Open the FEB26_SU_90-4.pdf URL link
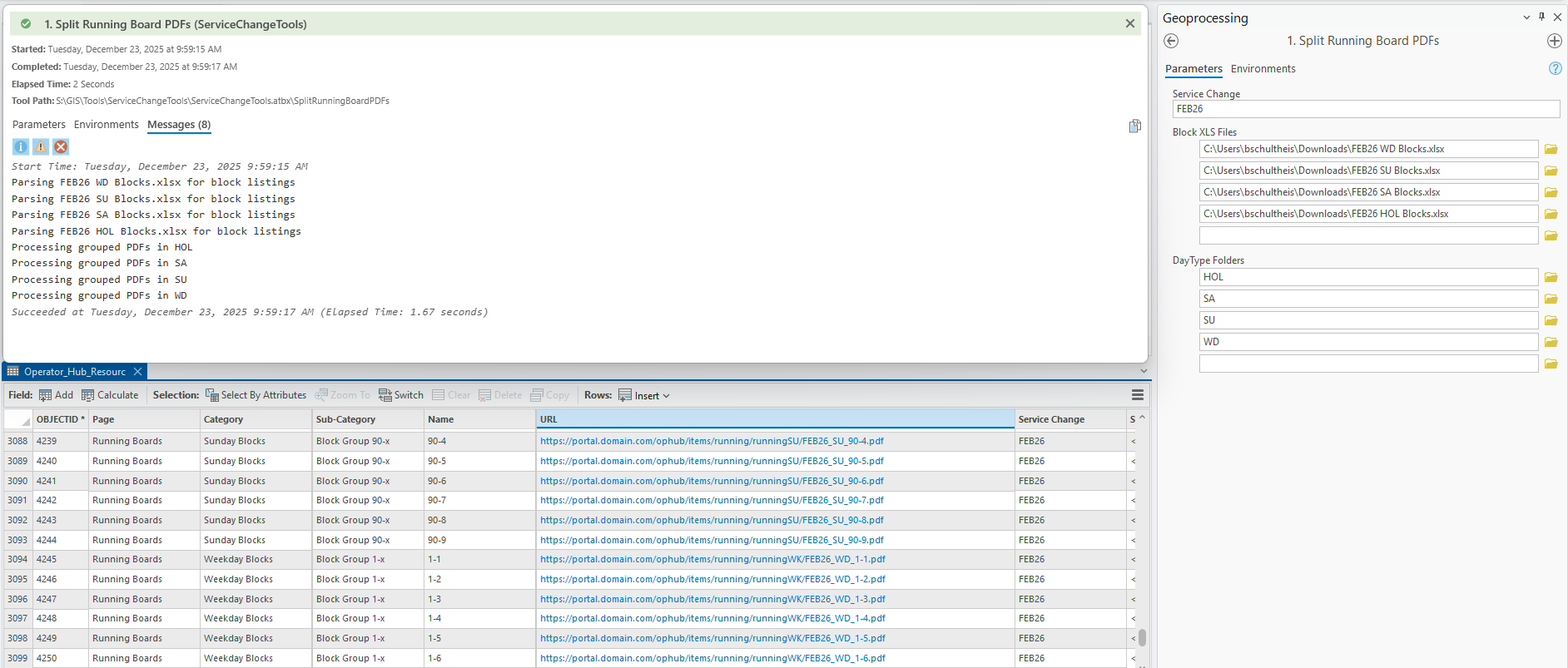The image size is (1568, 668). point(712,442)
